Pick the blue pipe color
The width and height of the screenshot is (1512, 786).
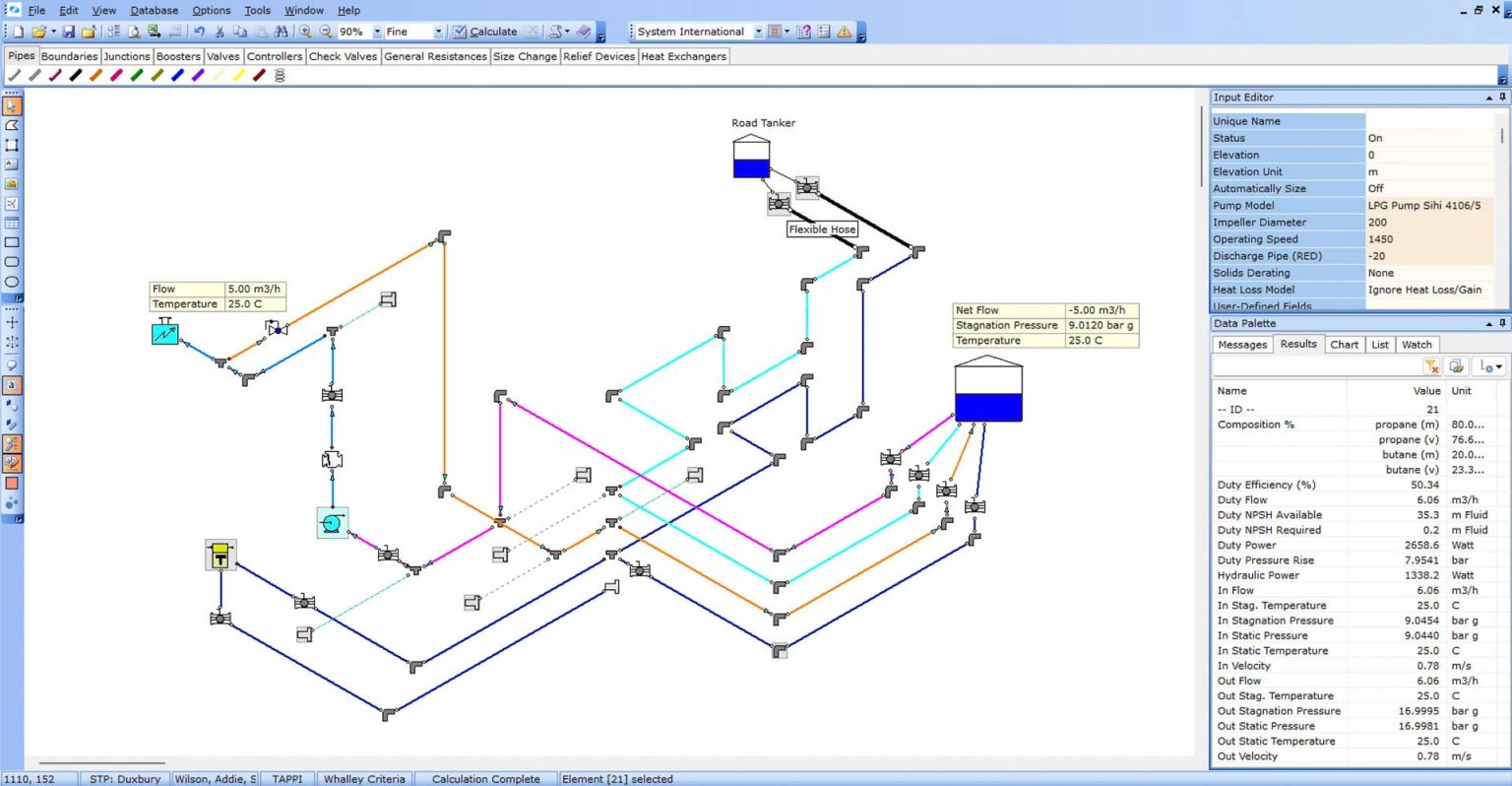(177, 76)
